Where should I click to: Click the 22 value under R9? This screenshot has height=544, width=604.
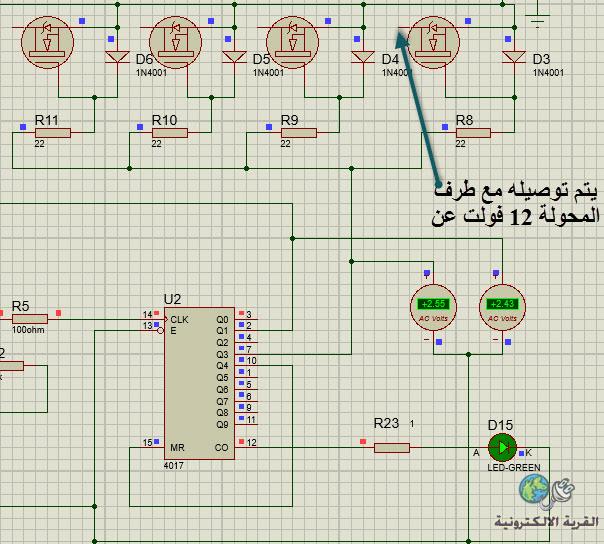pyautogui.click(x=285, y=144)
